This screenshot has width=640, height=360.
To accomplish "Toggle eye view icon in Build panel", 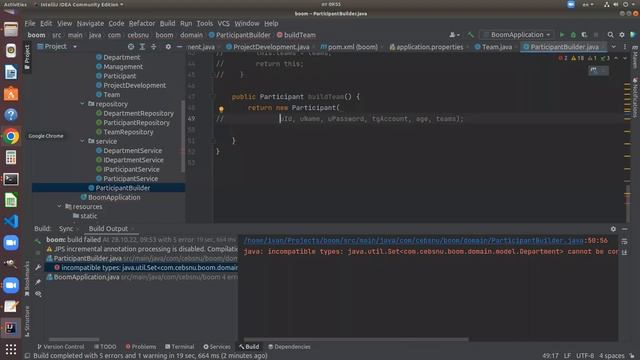I will tap(38, 294).
